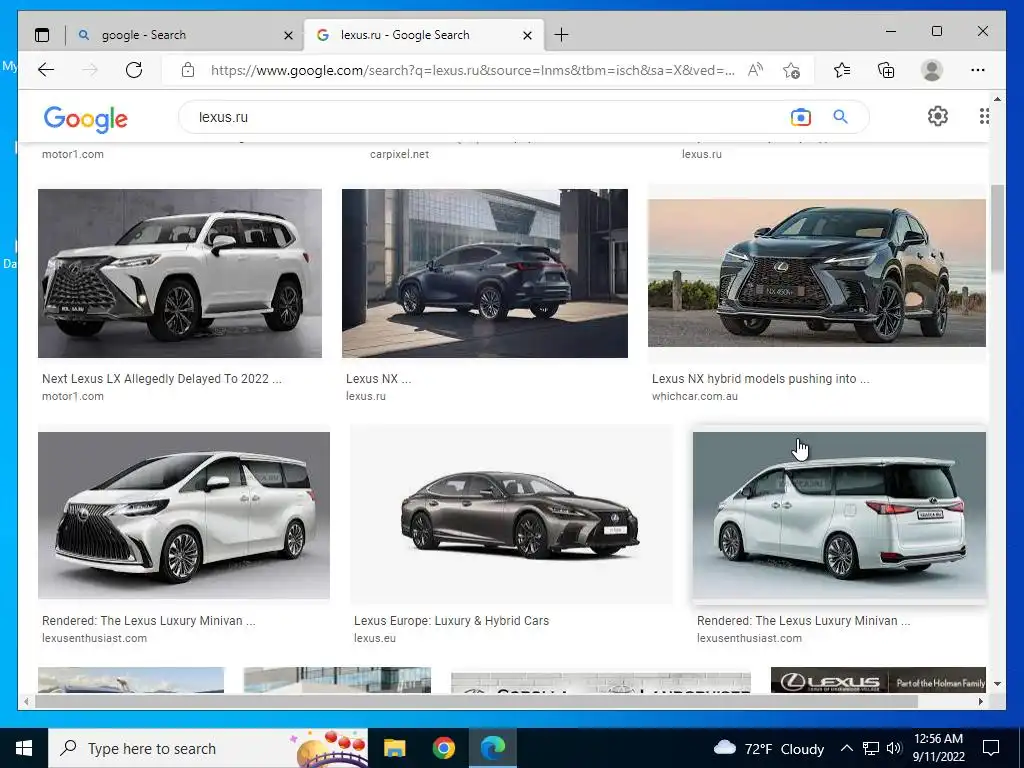Screen dimensions: 1024x768
Task: View site information lock icon
Action: click(x=187, y=70)
